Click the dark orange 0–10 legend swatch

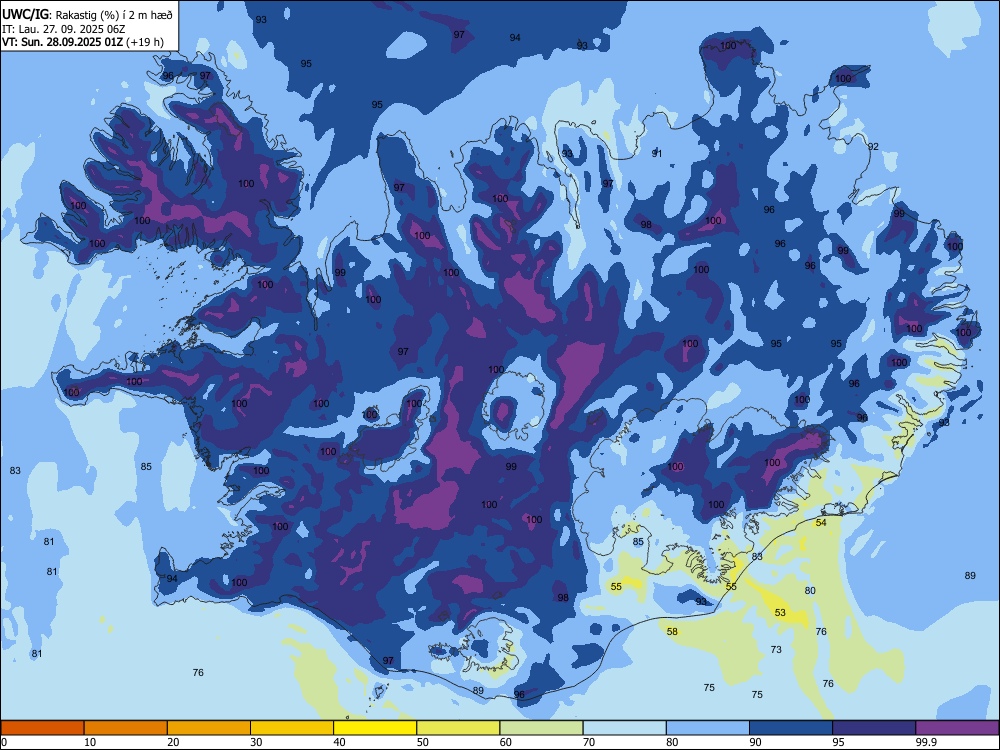pyautogui.click(x=42, y=728)
